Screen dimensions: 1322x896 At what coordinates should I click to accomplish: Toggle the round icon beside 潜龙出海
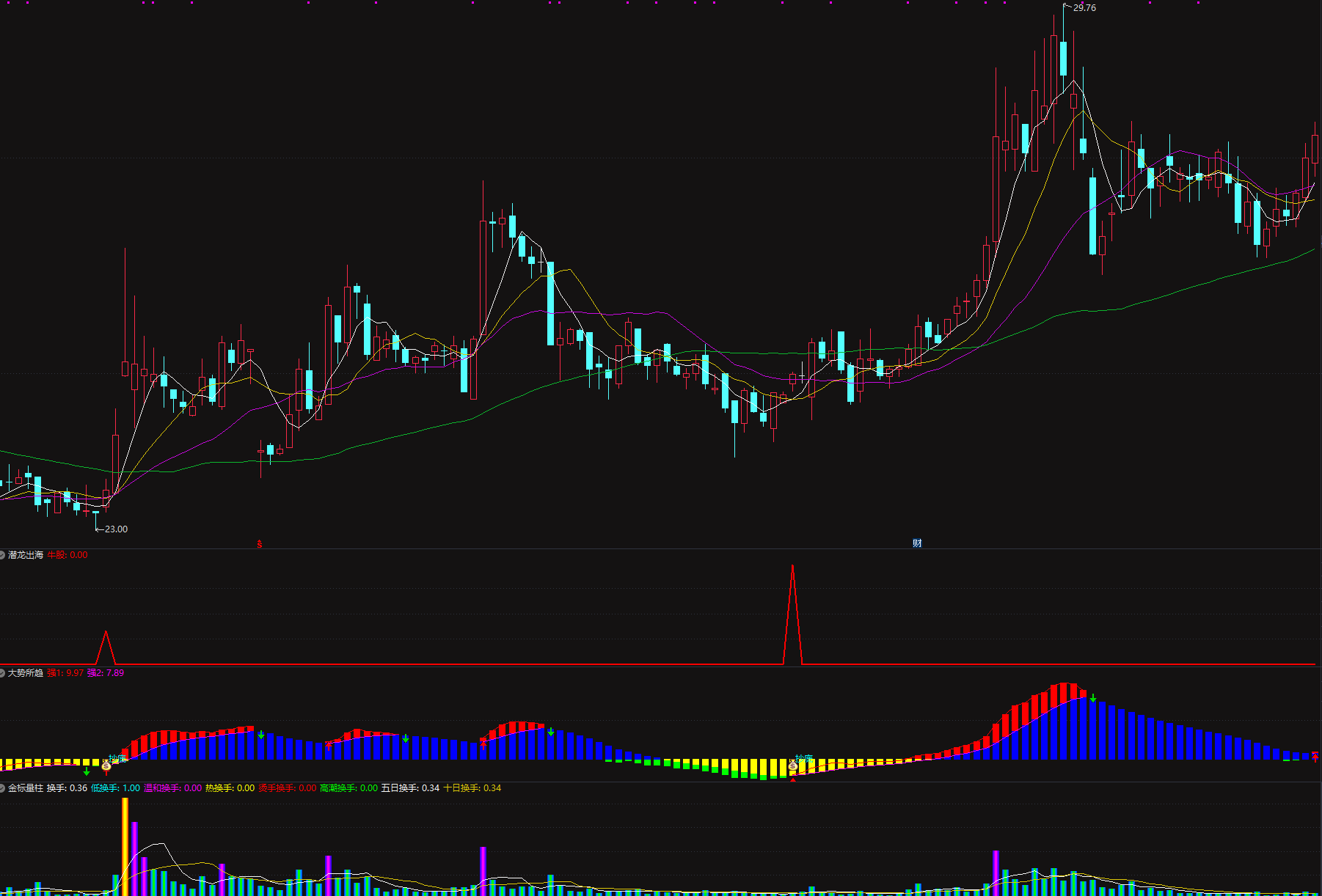coord(3,555)
